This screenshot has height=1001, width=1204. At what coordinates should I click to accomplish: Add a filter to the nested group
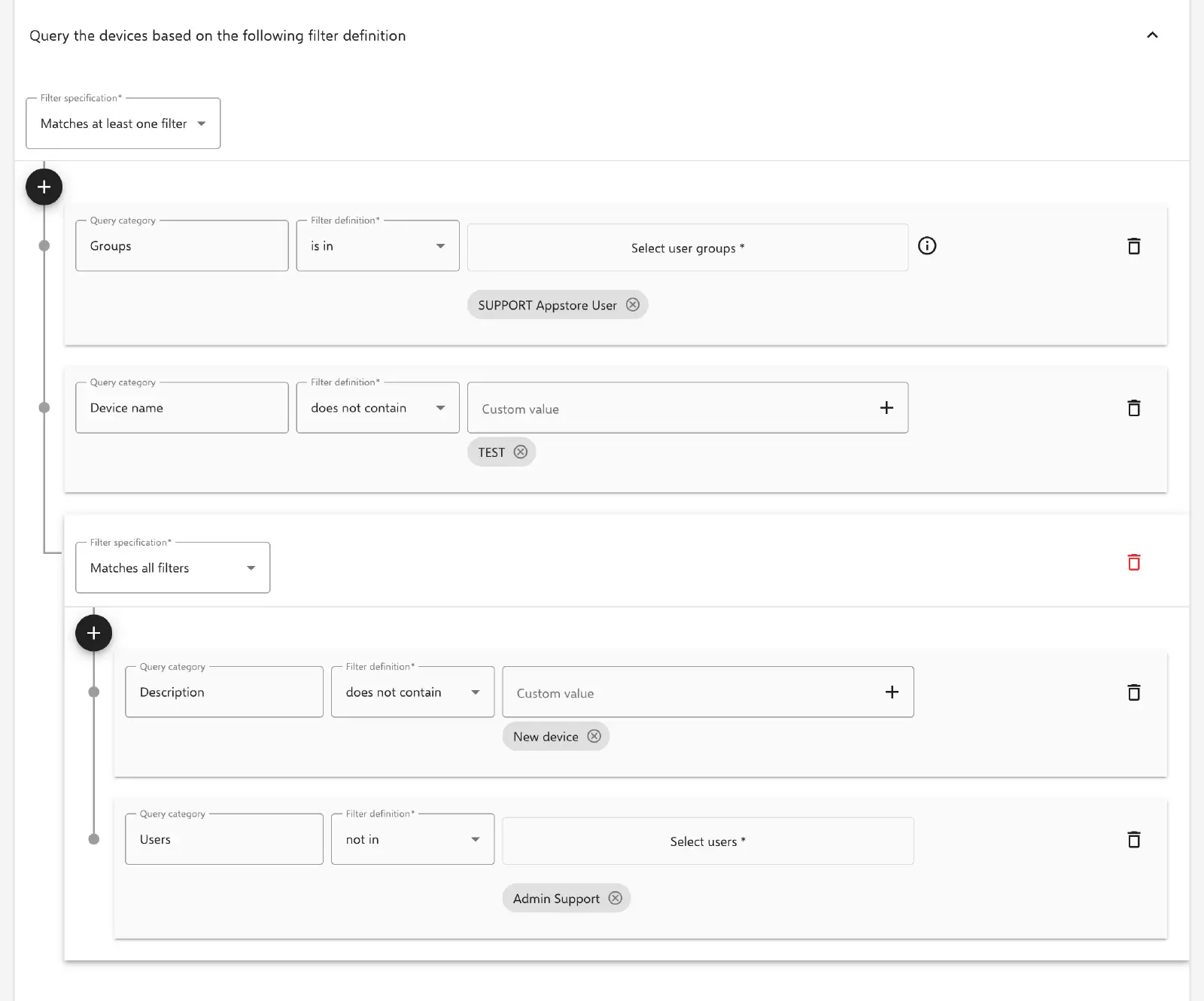coord(94,634)
